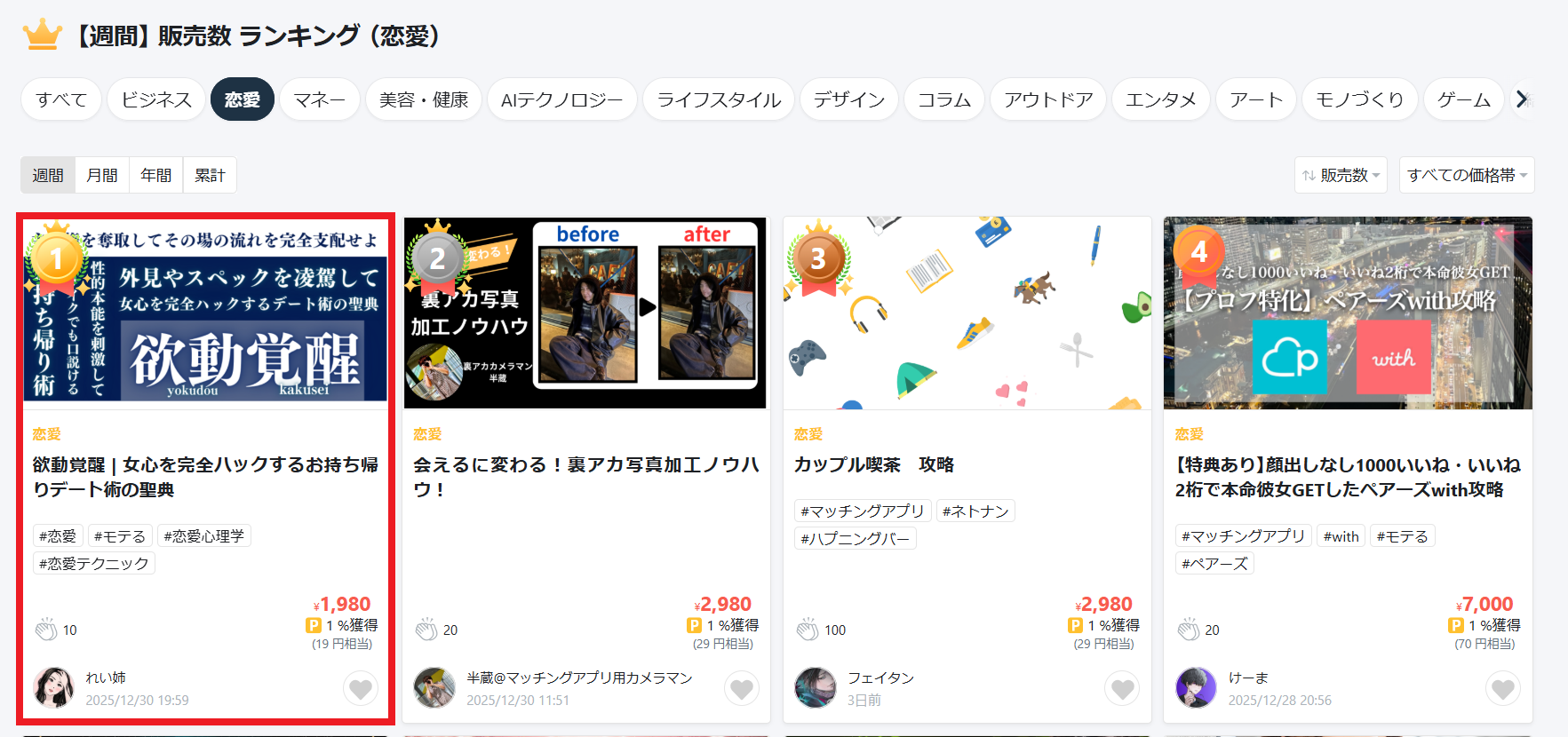
Task: Click the #マッチングアプリ tag on カップル喫茶 card
Action: 863,511
